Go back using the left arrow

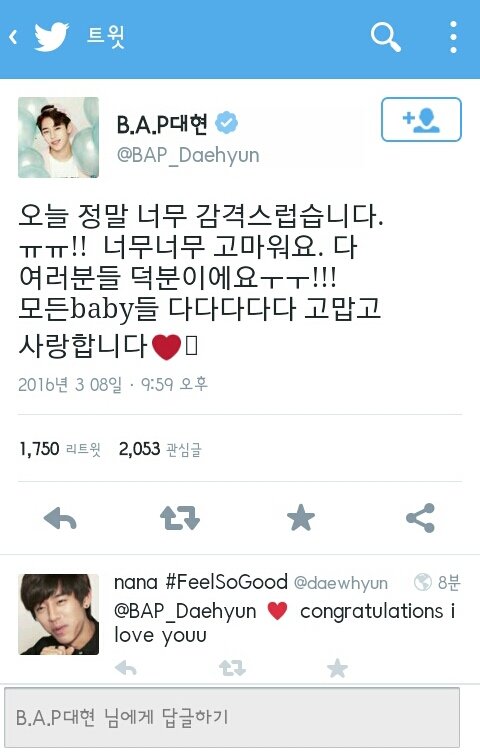coord(13,37)
